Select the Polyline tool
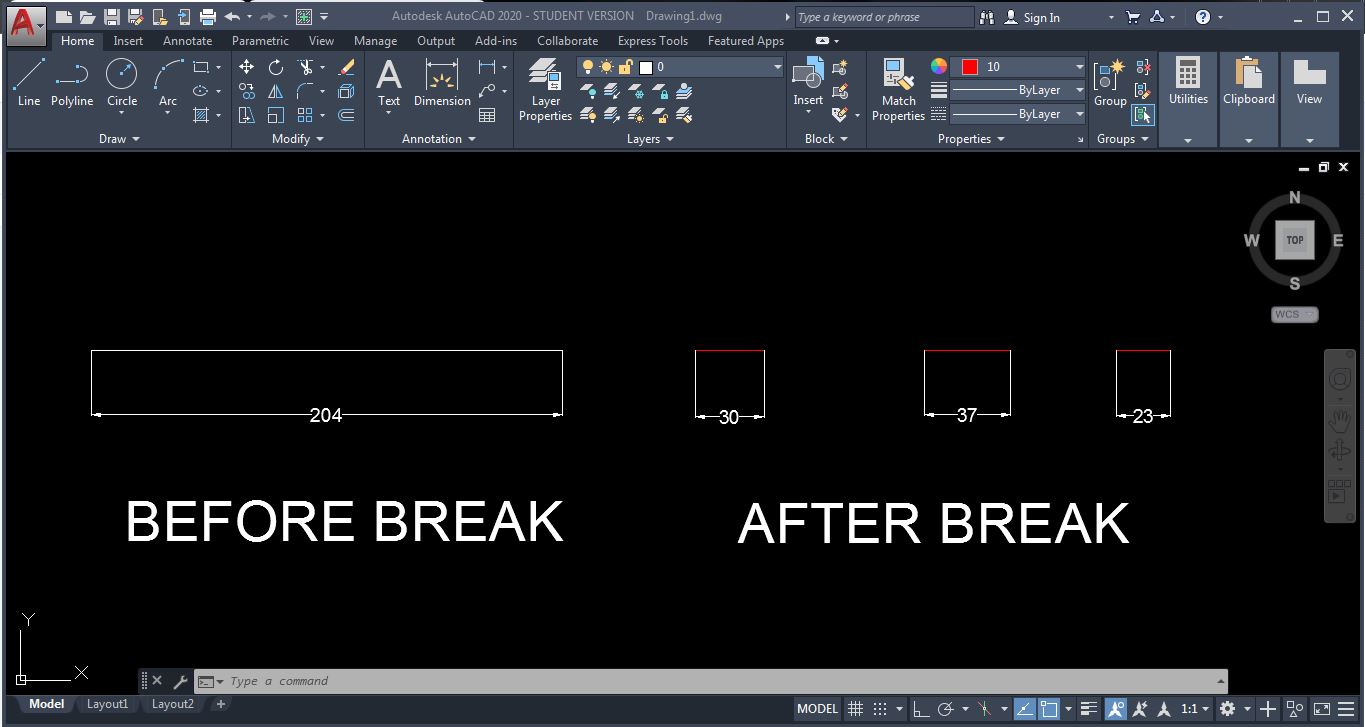This screenshot has height=727, width=1365. (x=71, y=85)
